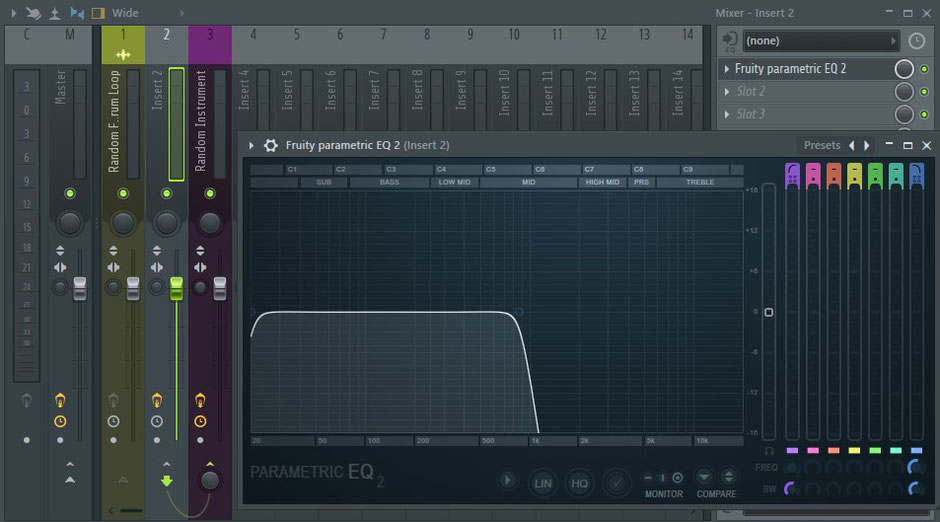Go to previous preset arrow
940x522 pixels.
click(x=852, y=145)
